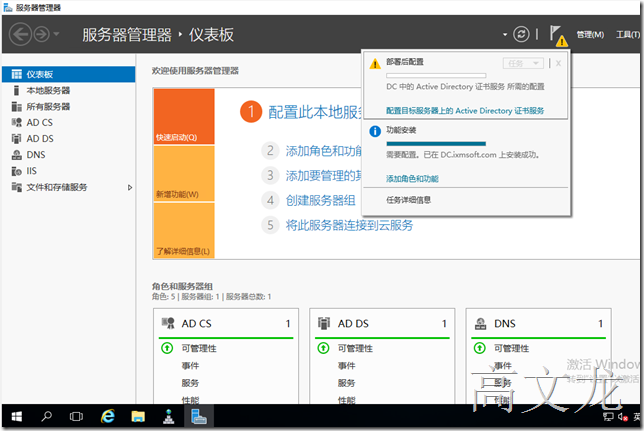Dismiss the 部署后配置 notification
Image resolution: width=644 pixels, height=431 pixels.
click(558, 63)
